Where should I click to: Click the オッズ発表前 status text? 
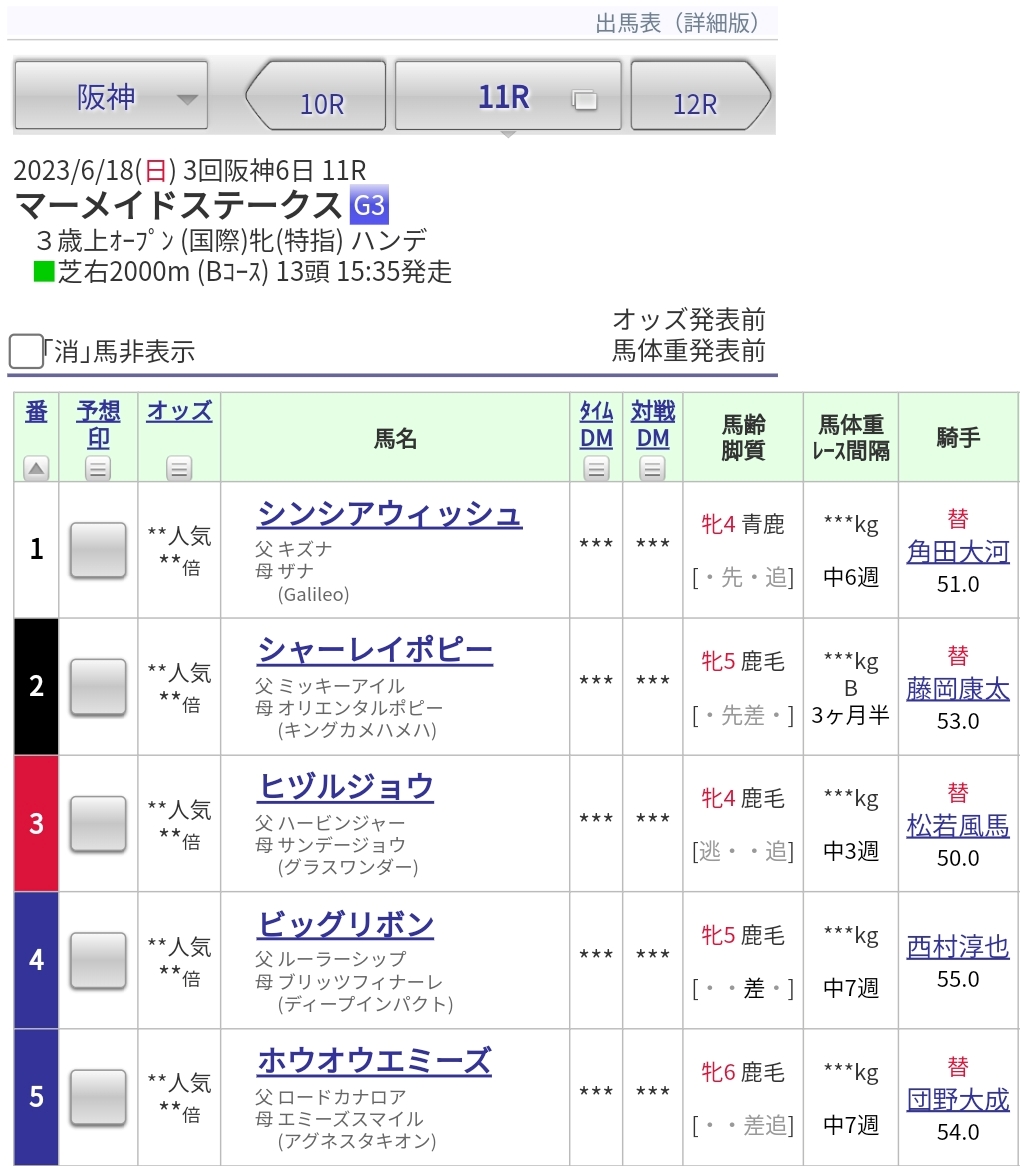pyautogui.click(x=688, y=320)
